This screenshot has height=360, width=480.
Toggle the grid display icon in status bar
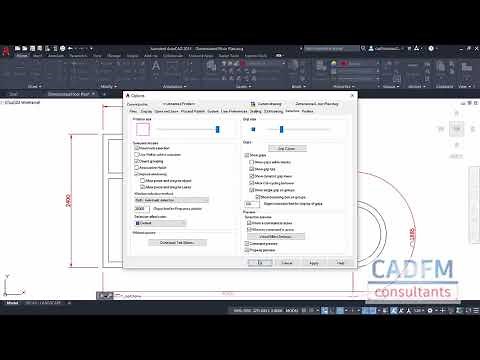(304, 310)
